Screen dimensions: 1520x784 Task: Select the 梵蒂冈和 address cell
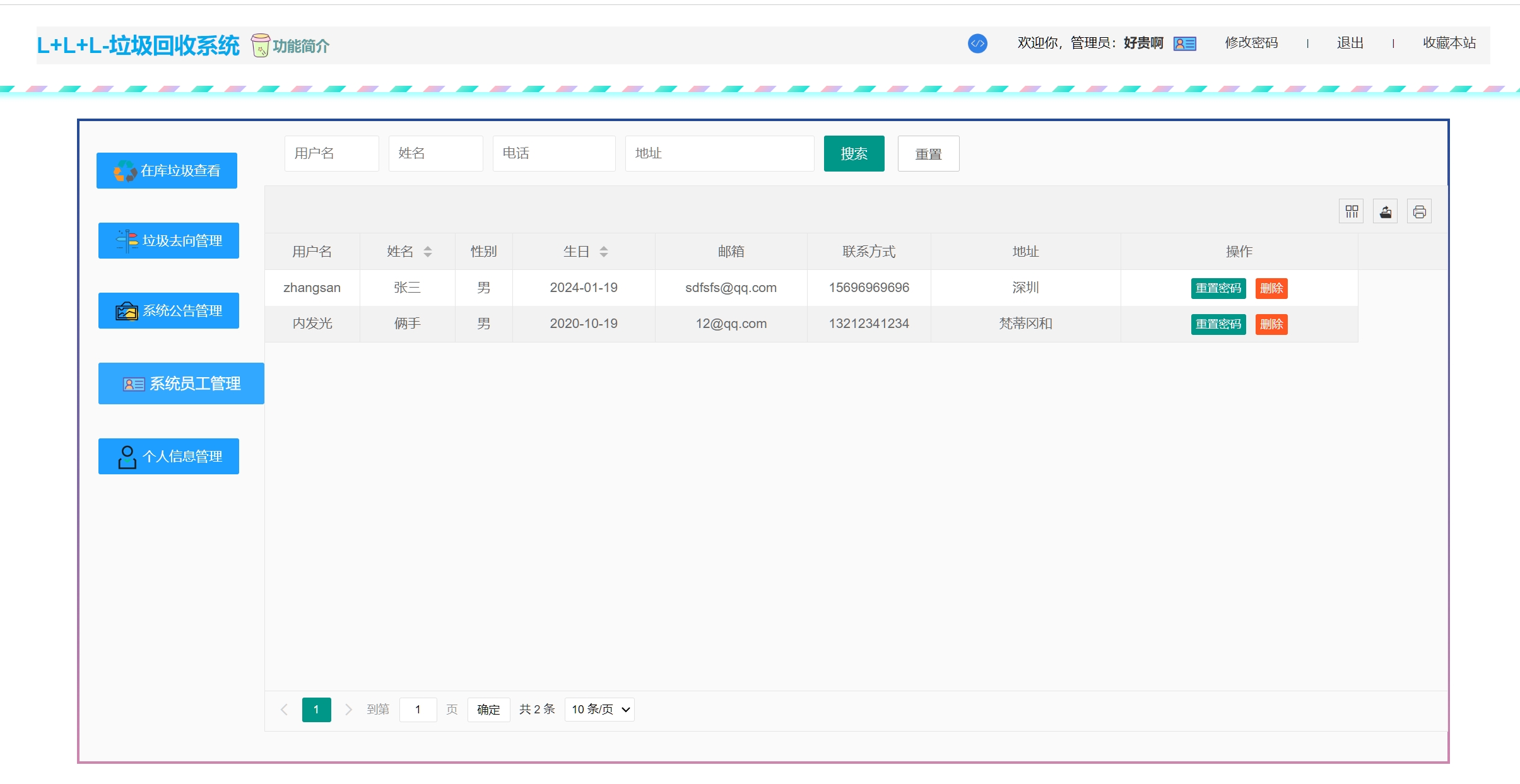coord(1026,324)
